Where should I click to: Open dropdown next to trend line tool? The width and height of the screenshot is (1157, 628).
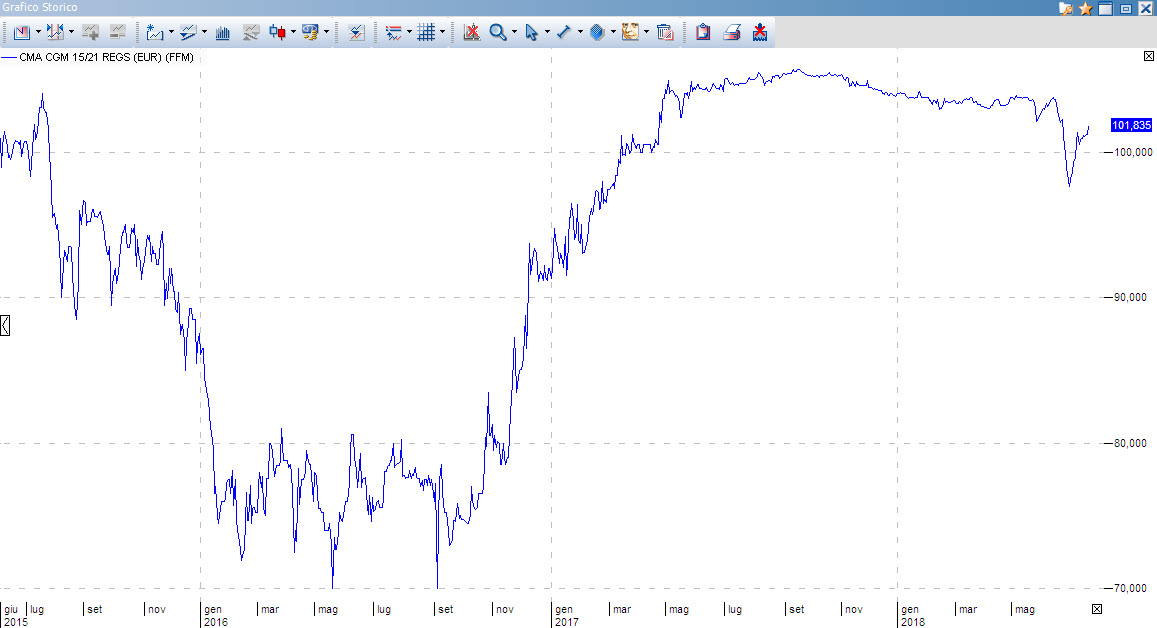tap(580, 32)
